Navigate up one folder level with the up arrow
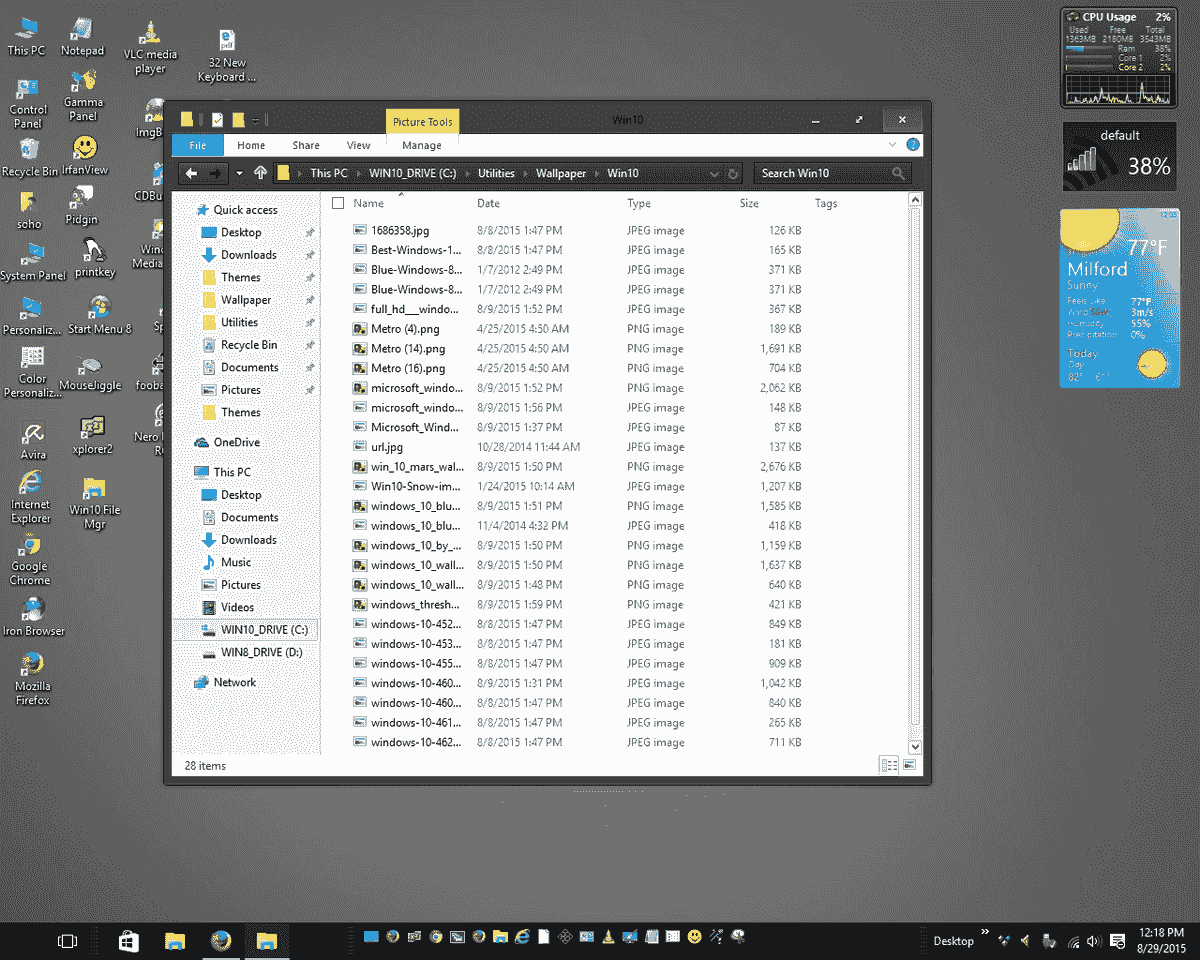 (261, 173)
